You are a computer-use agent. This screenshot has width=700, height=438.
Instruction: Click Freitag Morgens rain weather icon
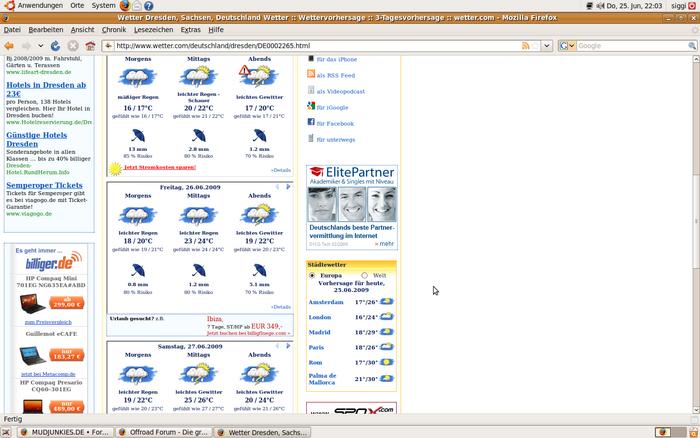coord(138,215)
